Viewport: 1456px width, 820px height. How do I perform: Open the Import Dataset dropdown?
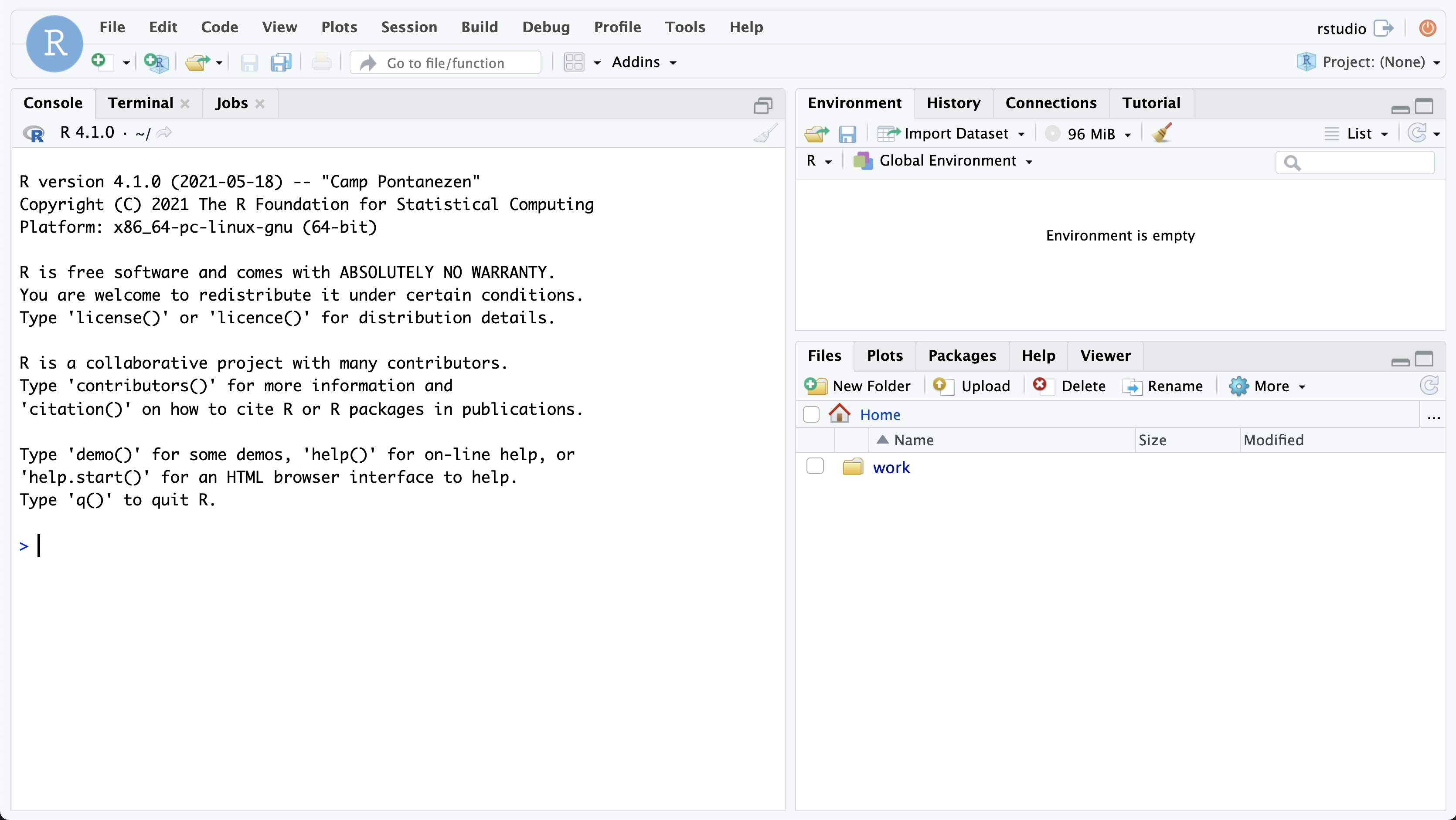(x=951, y=133)
